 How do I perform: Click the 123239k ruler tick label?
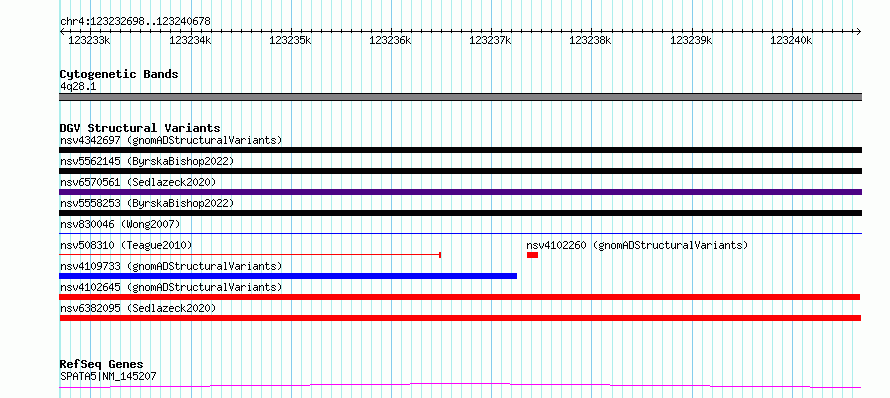691,40
